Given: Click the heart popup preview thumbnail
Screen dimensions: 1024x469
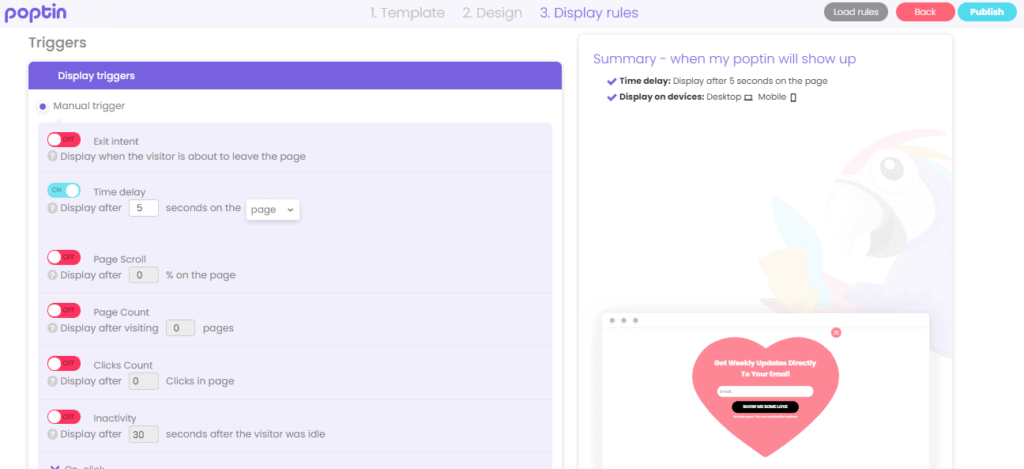Looking at the screenshot, I should (x=765, y=397).
